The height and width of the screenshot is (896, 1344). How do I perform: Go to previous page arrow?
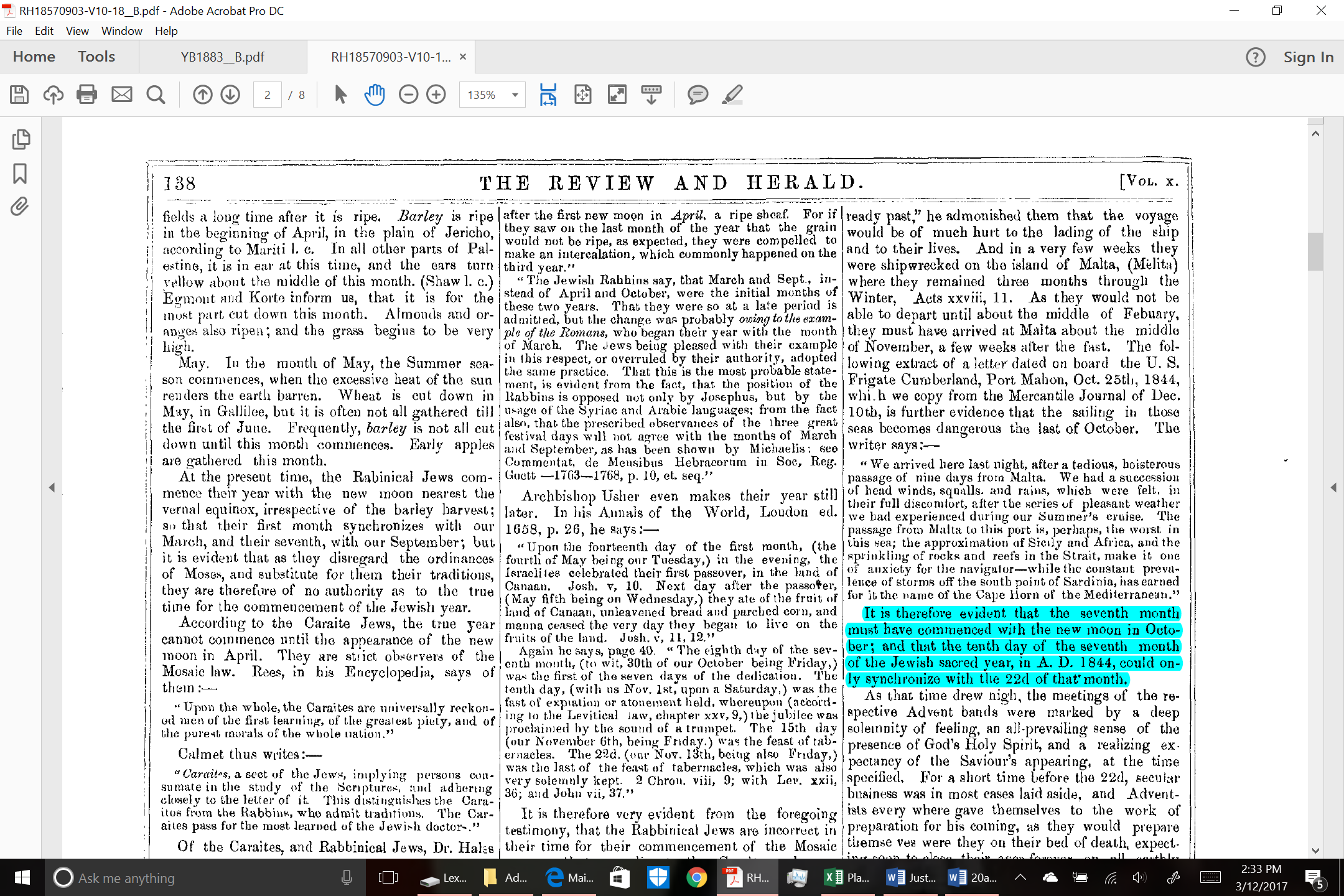pos(202,95)
